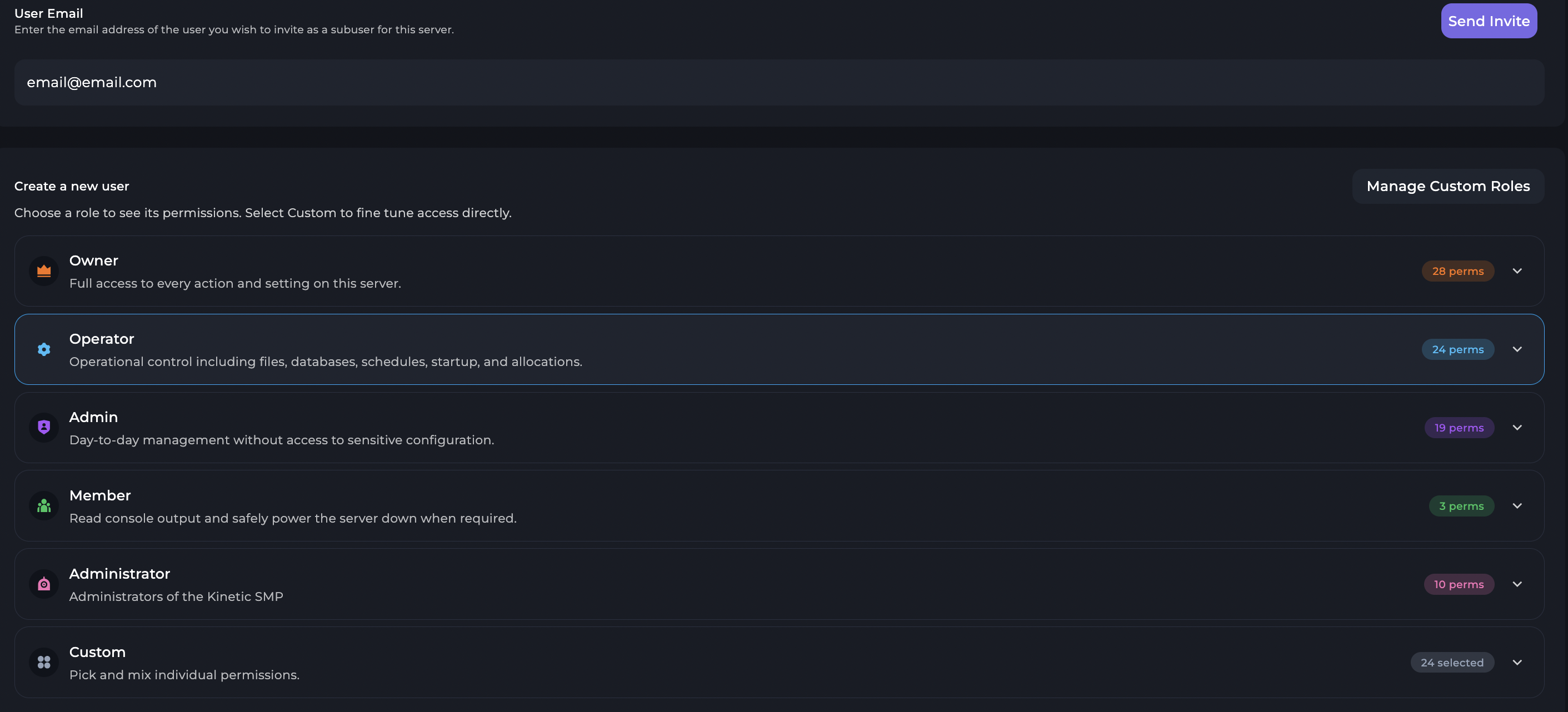This screenshot has height=712, width=1568.
Task: Open Manage Custom Roles
Action: coord(1447,186)
